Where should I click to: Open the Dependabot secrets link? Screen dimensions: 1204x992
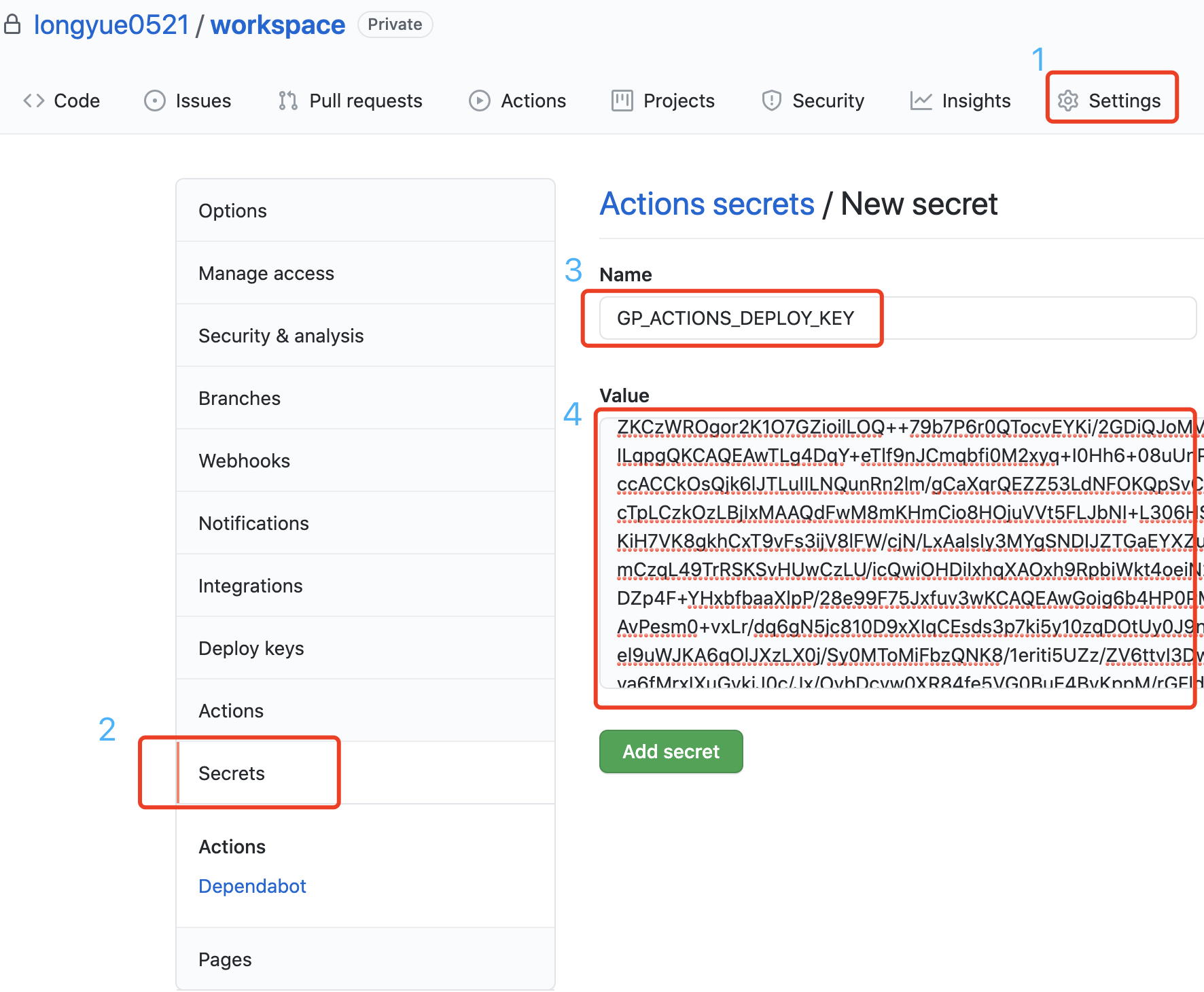(252, 886)
